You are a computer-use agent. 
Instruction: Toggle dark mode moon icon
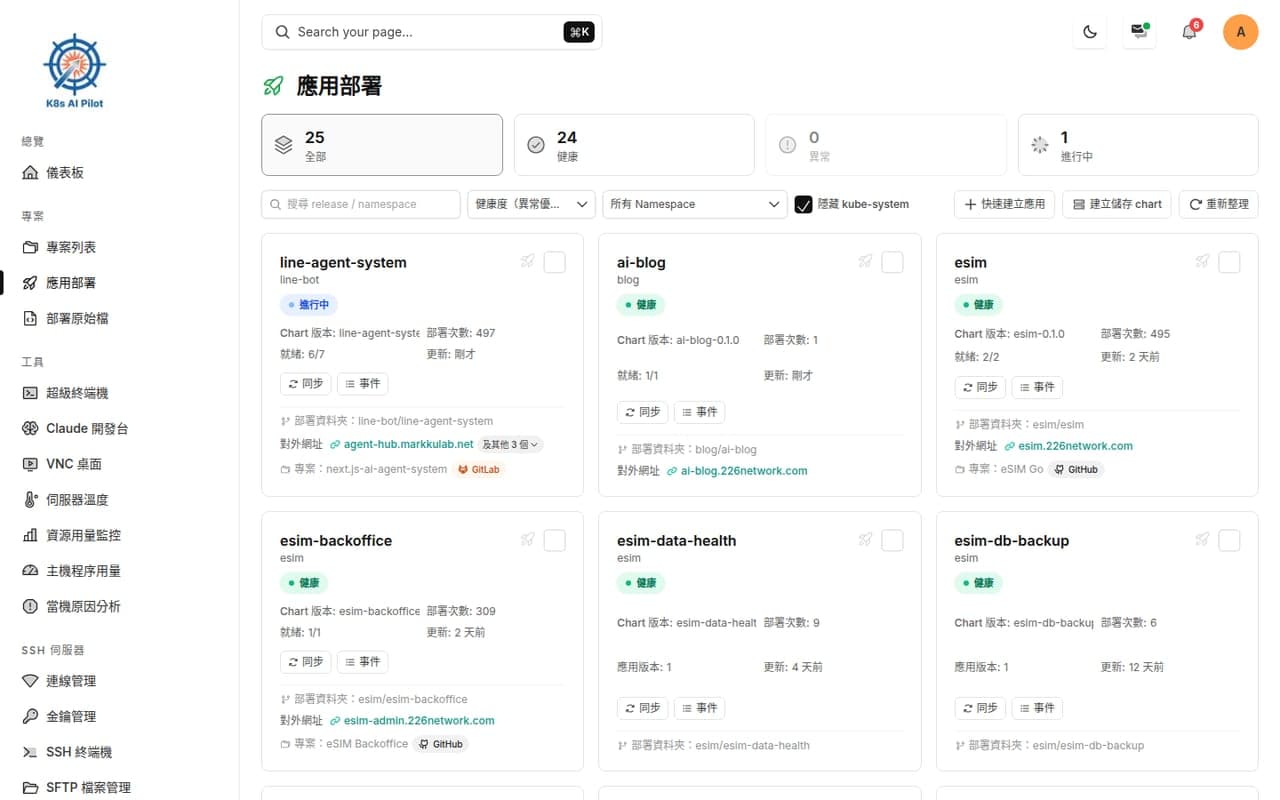tap(1090, 32)
